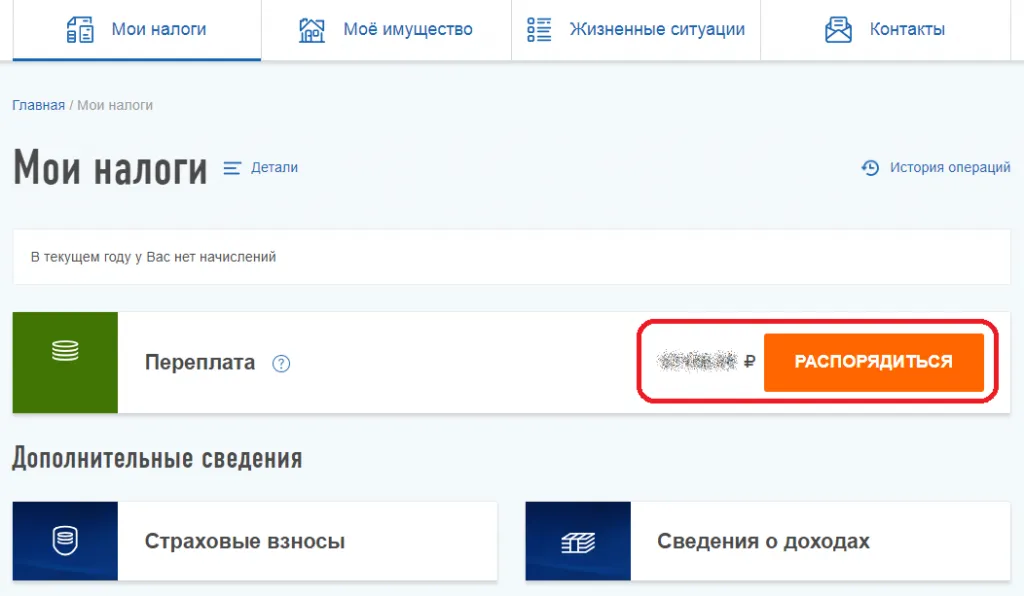Click the lines icon beside Детали

pyautogui.click(x=233, y=168)
